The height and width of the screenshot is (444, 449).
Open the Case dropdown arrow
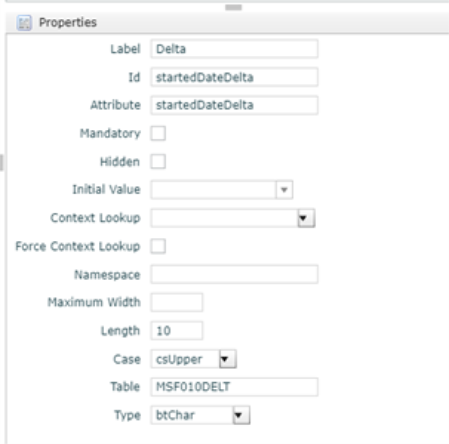[x=228, y=359]
